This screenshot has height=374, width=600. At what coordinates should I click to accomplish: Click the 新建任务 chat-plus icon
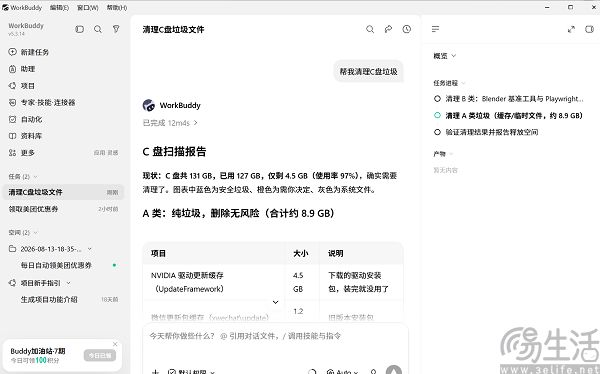coord(13,52)
